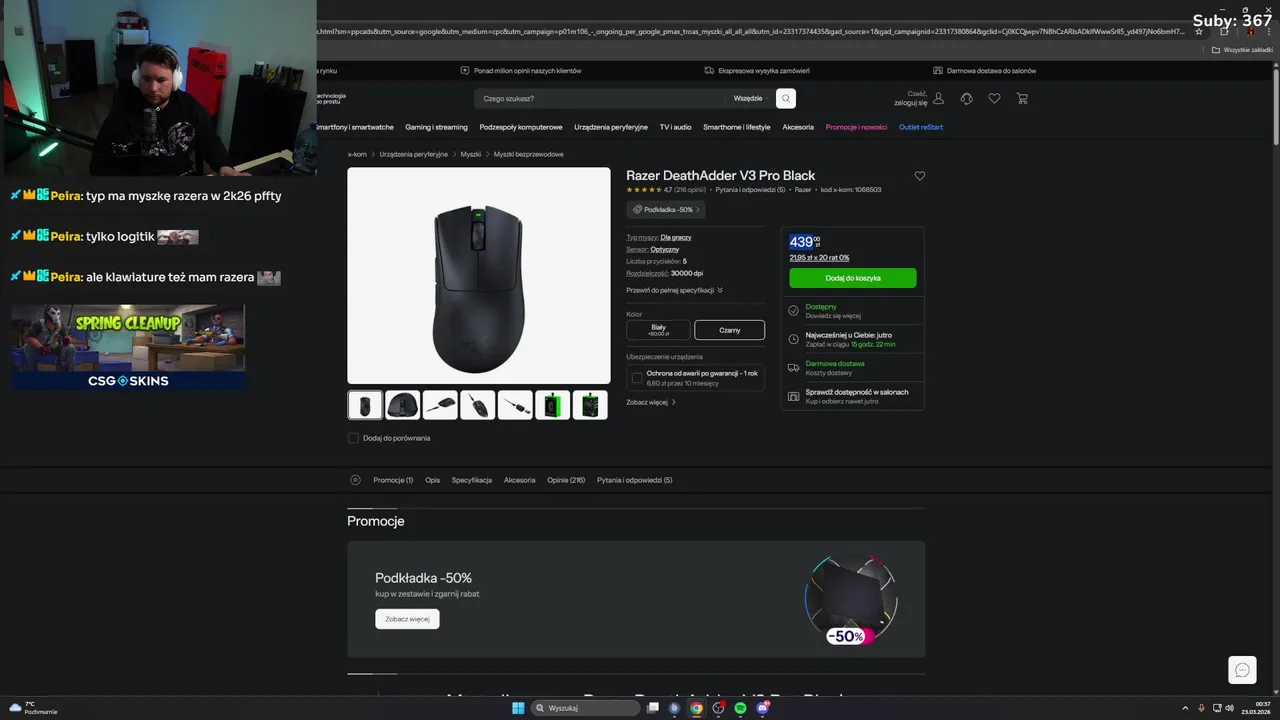The image size is (1280, 720).
Task: Open Task View on the taskbar
Action: 652,708
